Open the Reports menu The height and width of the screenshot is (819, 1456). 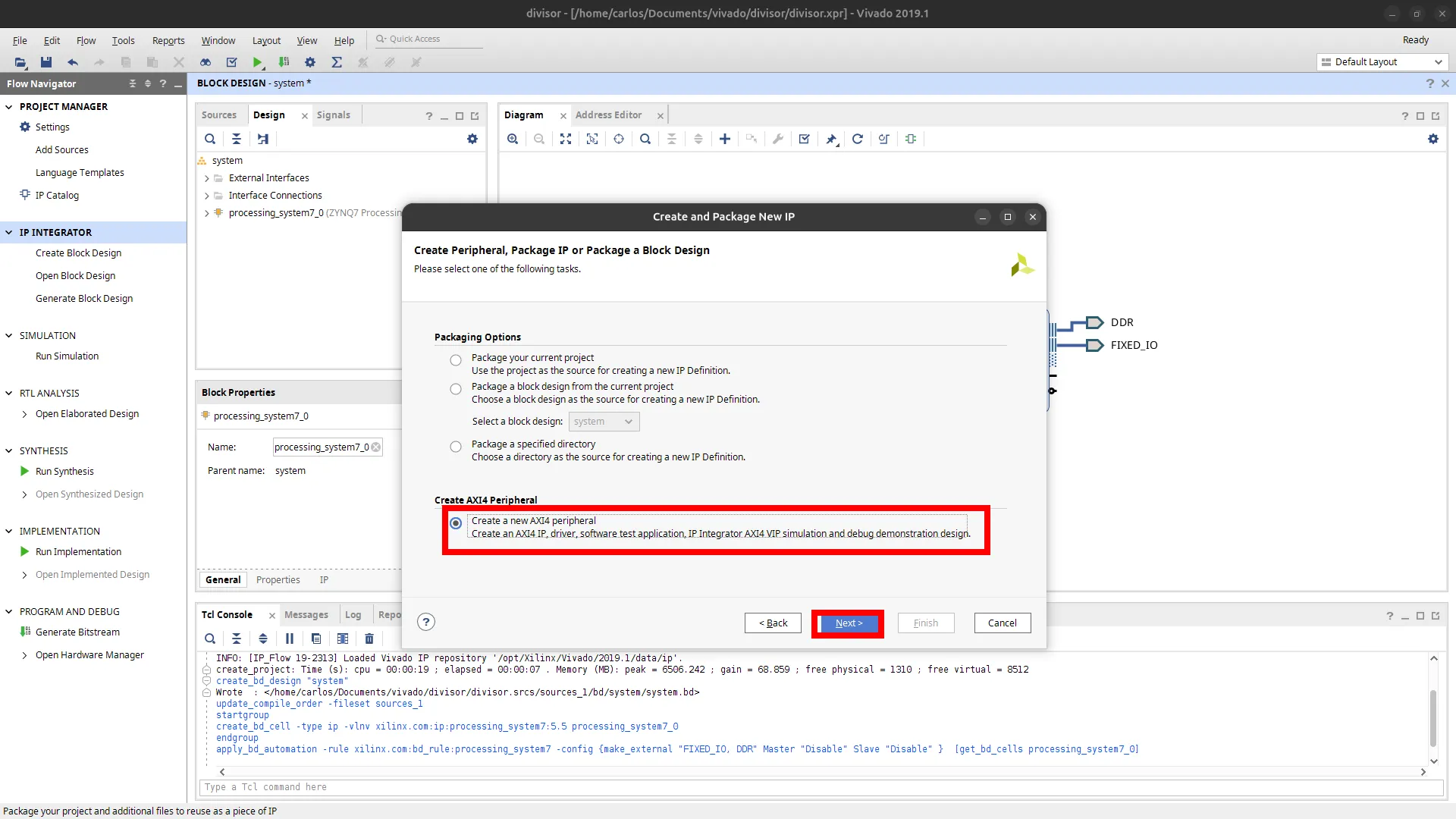pos(168,40)
